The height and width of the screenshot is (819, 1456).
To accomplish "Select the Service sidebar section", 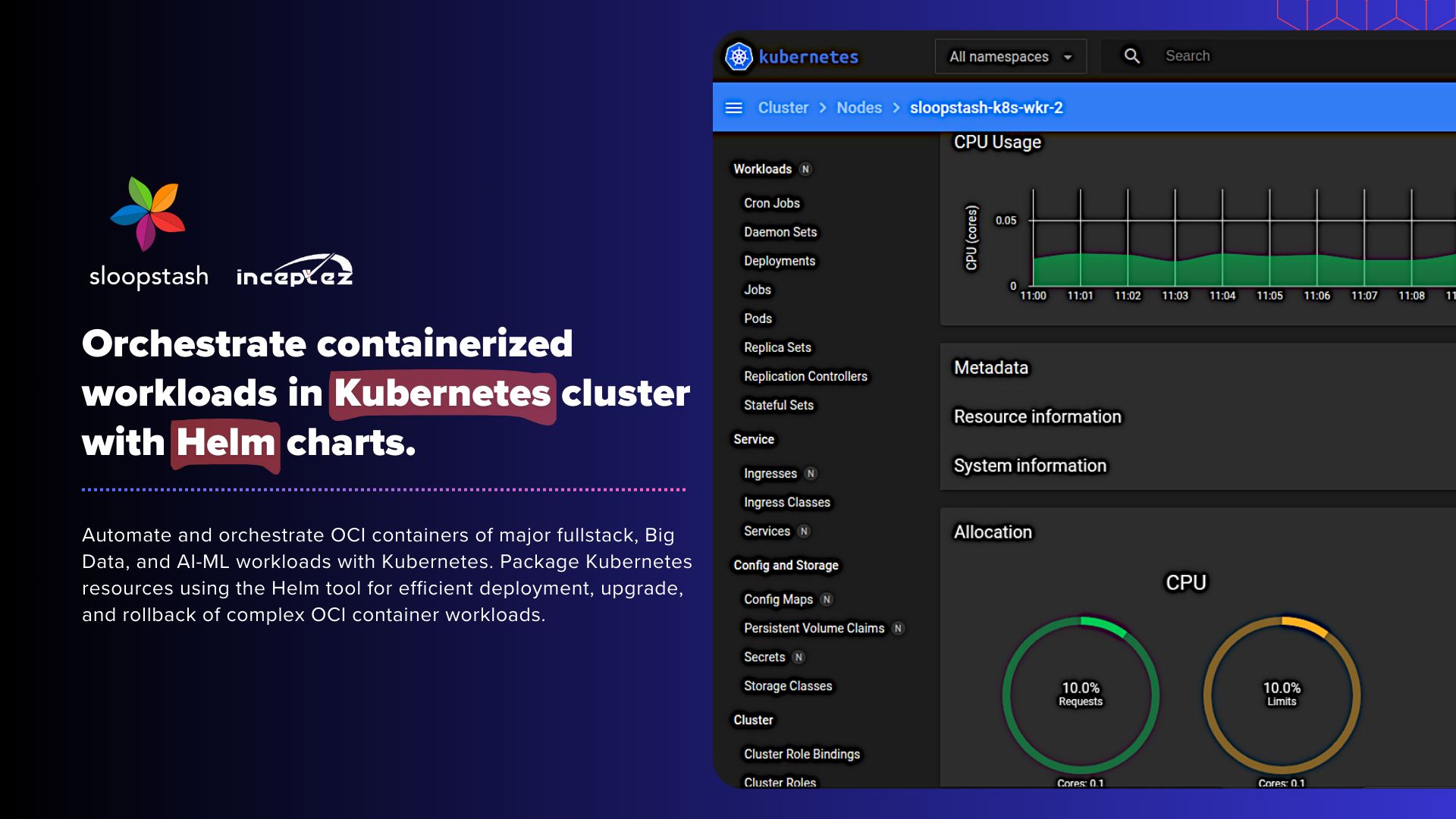I will (754, 439).
